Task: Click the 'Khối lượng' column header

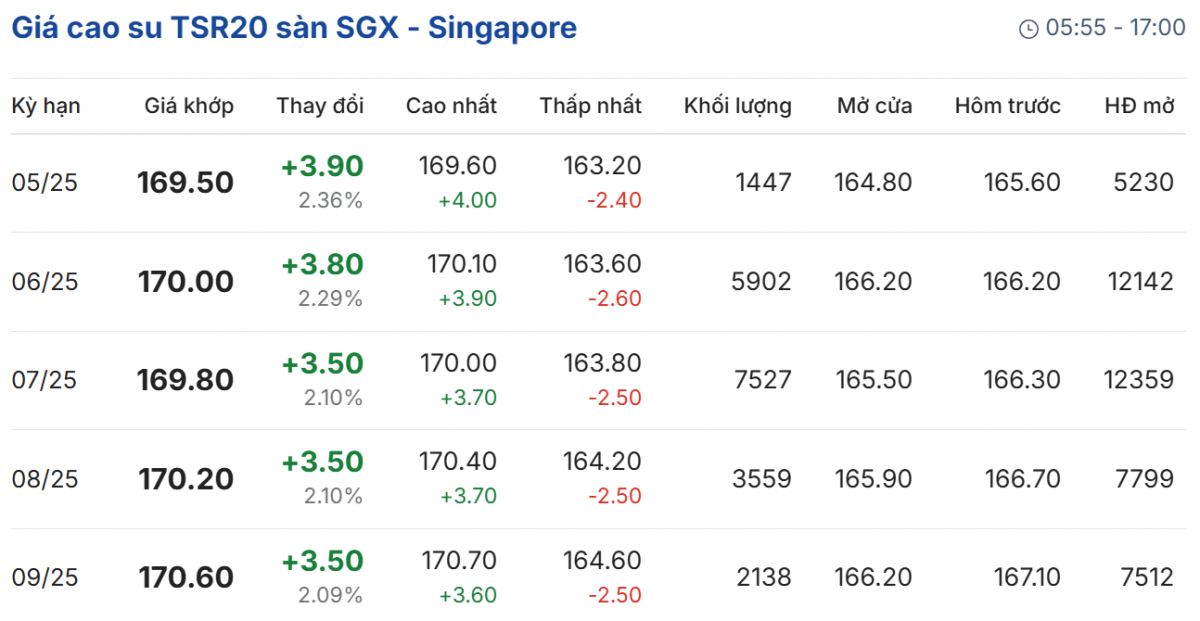Action: pos(737,106)
